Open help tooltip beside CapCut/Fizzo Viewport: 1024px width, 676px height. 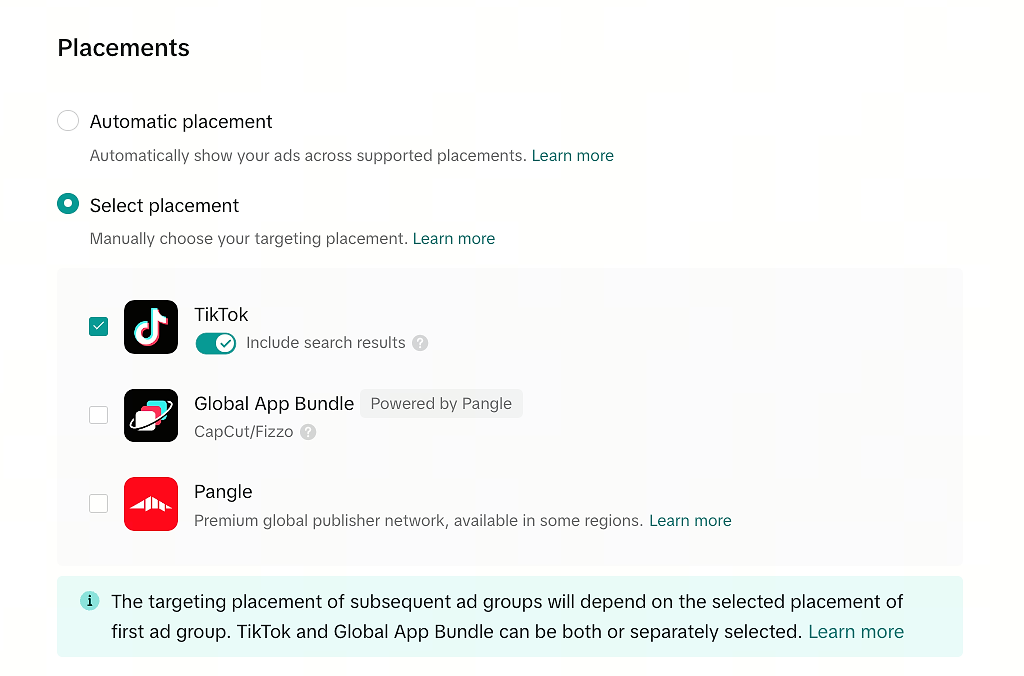pos(308,432)
